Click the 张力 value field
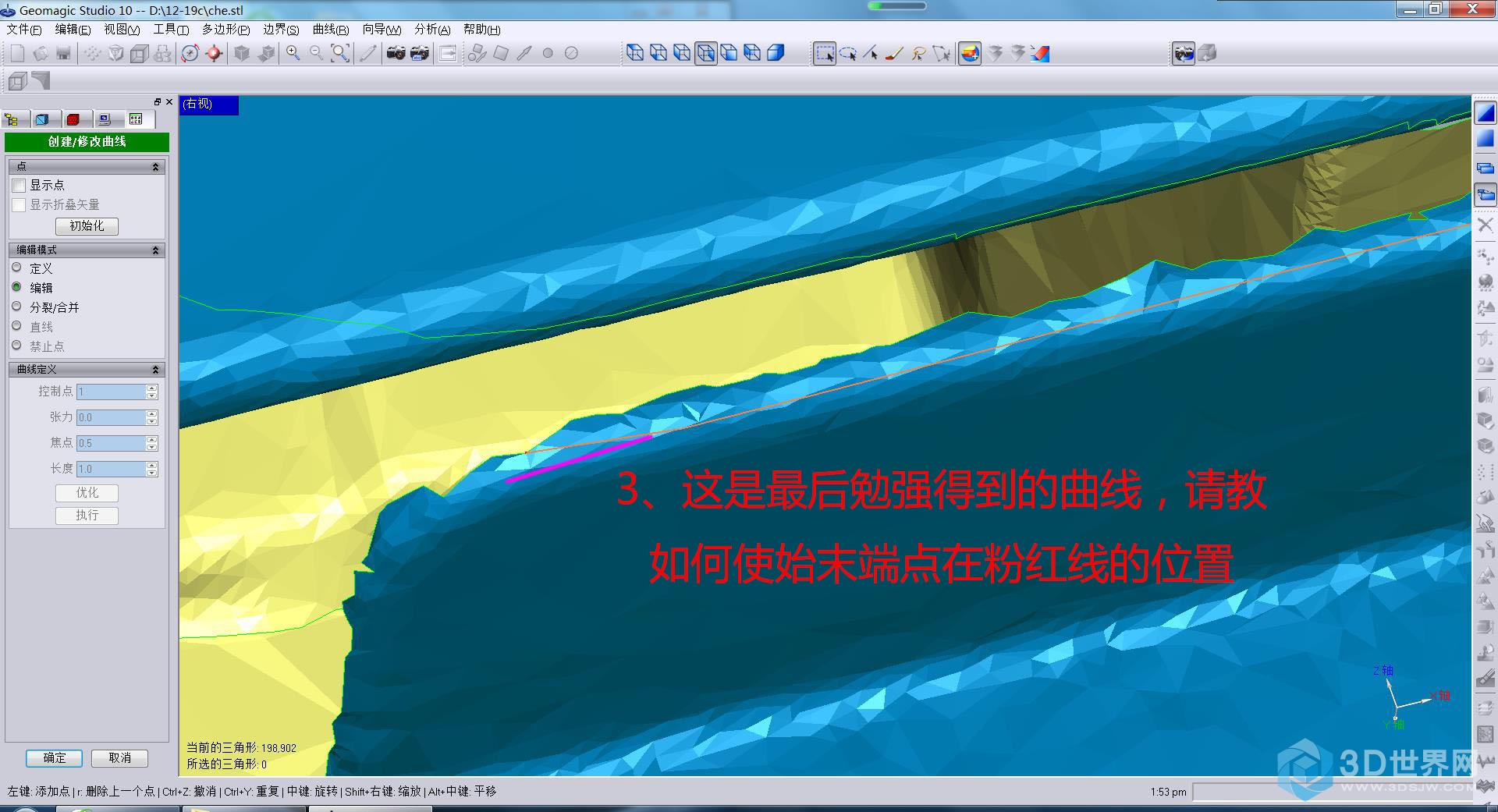Viewport: 1498px width, 812px height. click(111, 417)
